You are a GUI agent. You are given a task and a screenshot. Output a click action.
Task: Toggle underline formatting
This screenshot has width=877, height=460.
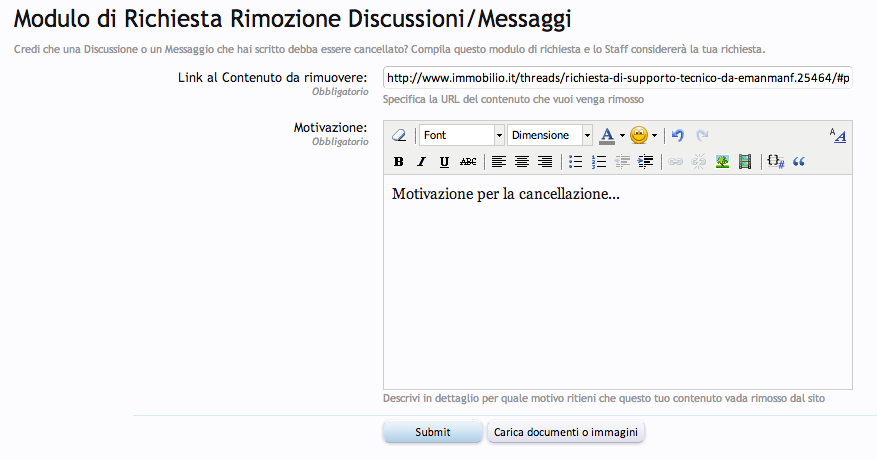point(444,162)
